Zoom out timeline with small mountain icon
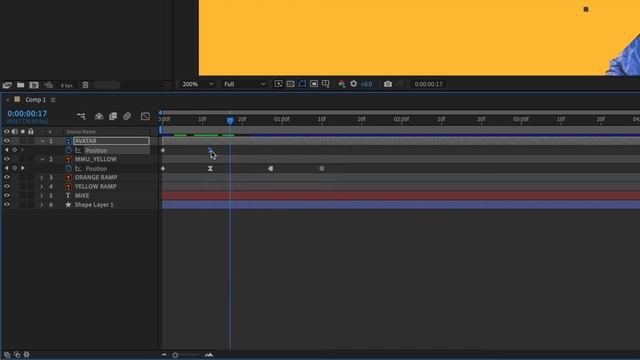 tap(164, 355)
